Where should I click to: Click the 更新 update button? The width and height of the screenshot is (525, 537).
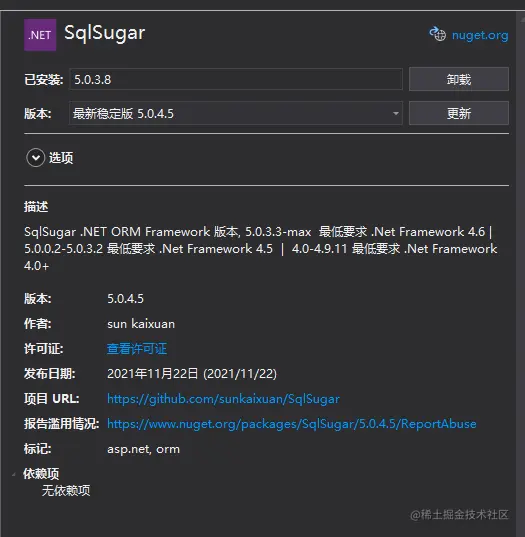(x=459, y=113)
